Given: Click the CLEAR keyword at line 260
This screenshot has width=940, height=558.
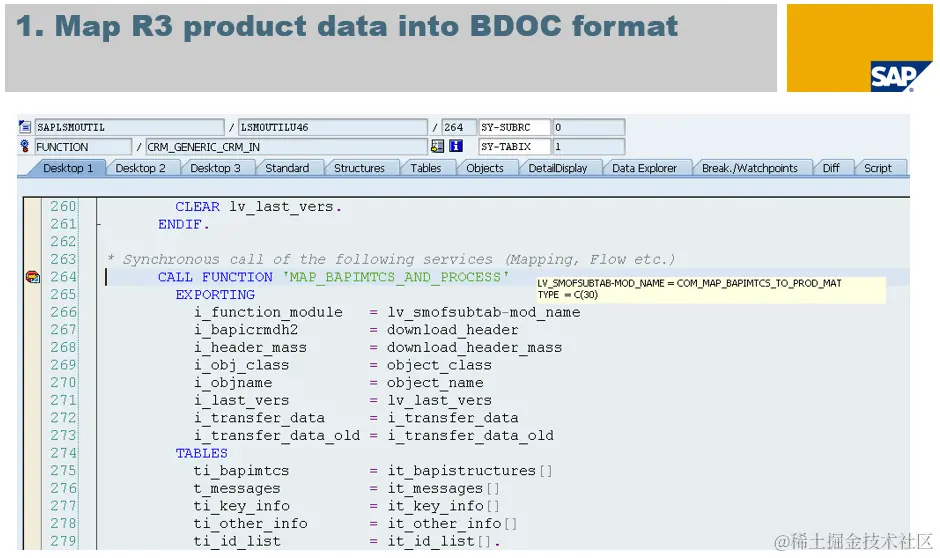Looking at the screenshot, I should [x=197, y=207].
